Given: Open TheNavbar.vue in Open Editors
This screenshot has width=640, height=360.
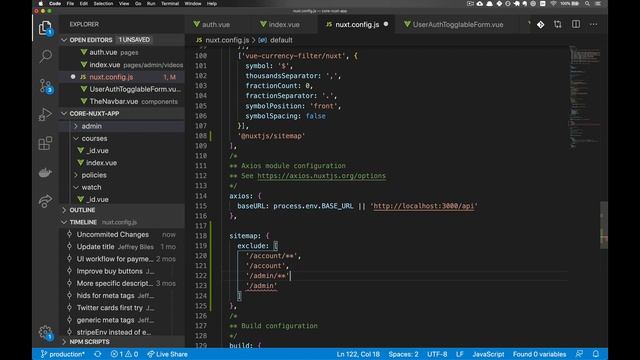Looking at the screenshot, I should [122, 101].
